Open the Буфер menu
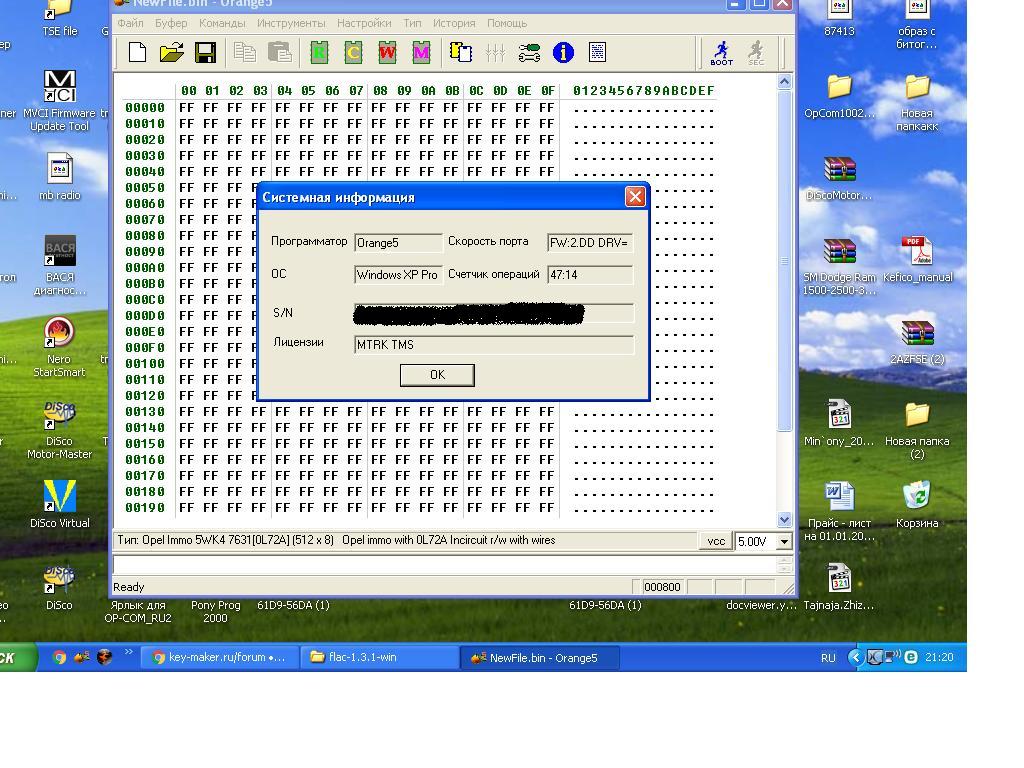 [x=171, y=23]
